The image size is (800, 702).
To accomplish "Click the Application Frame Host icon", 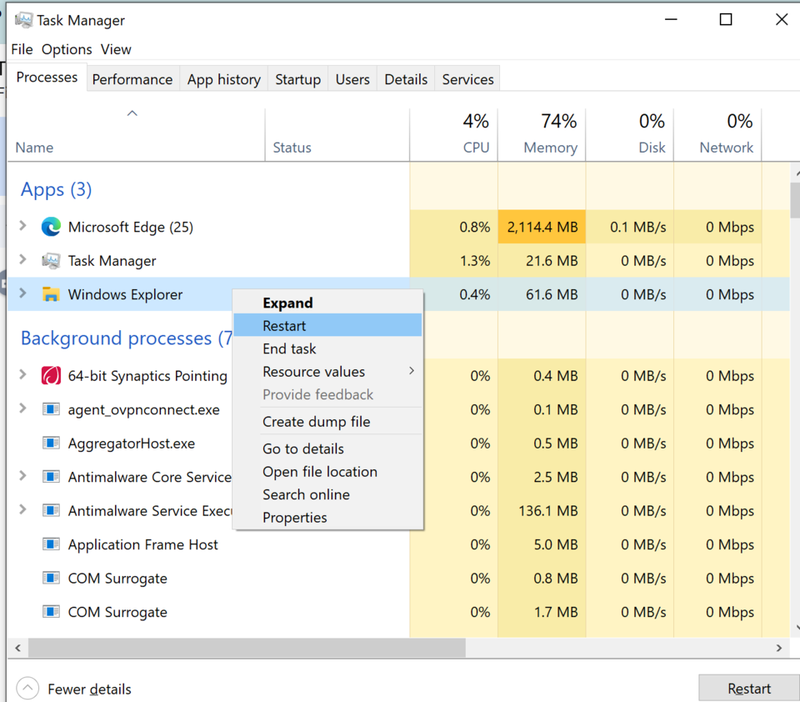I will (x=51, y=544).
